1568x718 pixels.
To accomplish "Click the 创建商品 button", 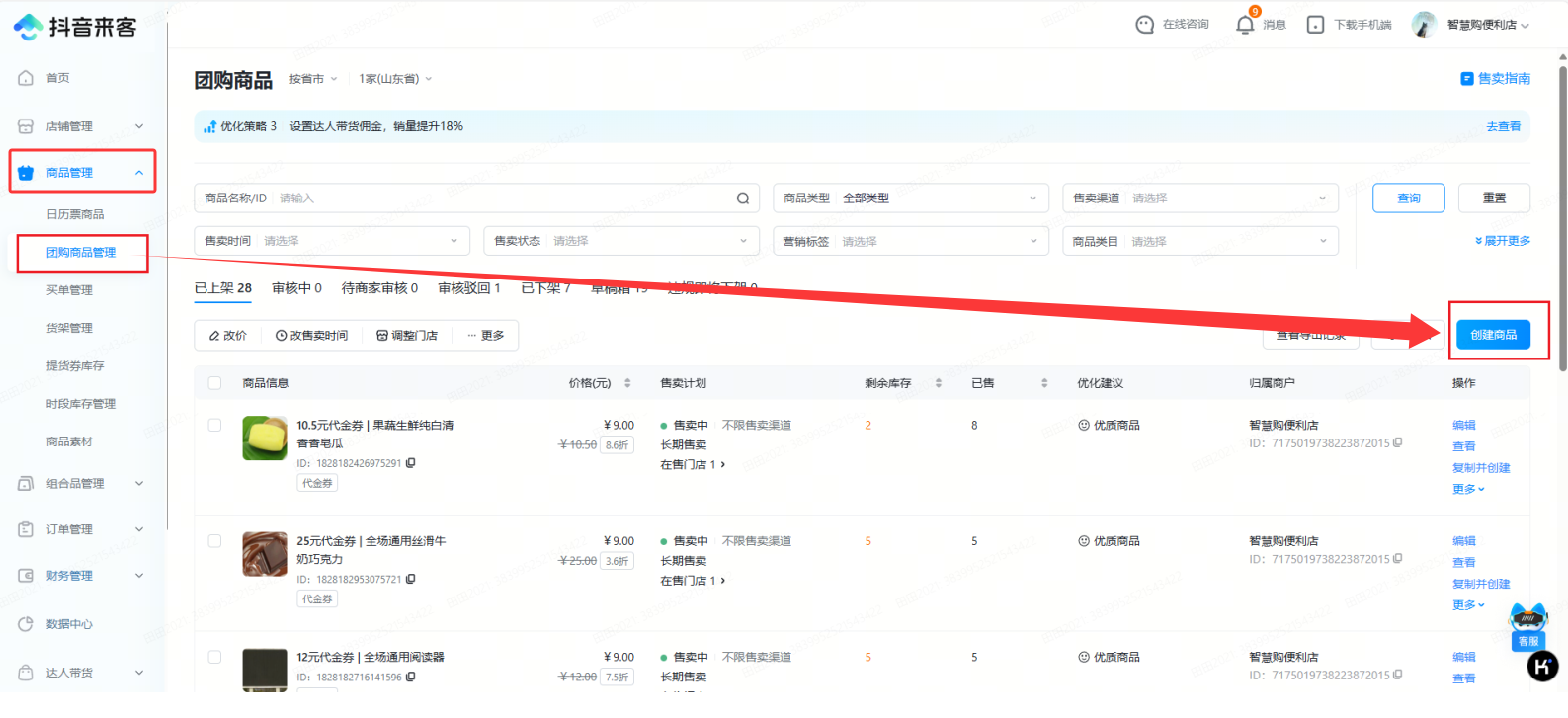I will tap(1493, 335).
